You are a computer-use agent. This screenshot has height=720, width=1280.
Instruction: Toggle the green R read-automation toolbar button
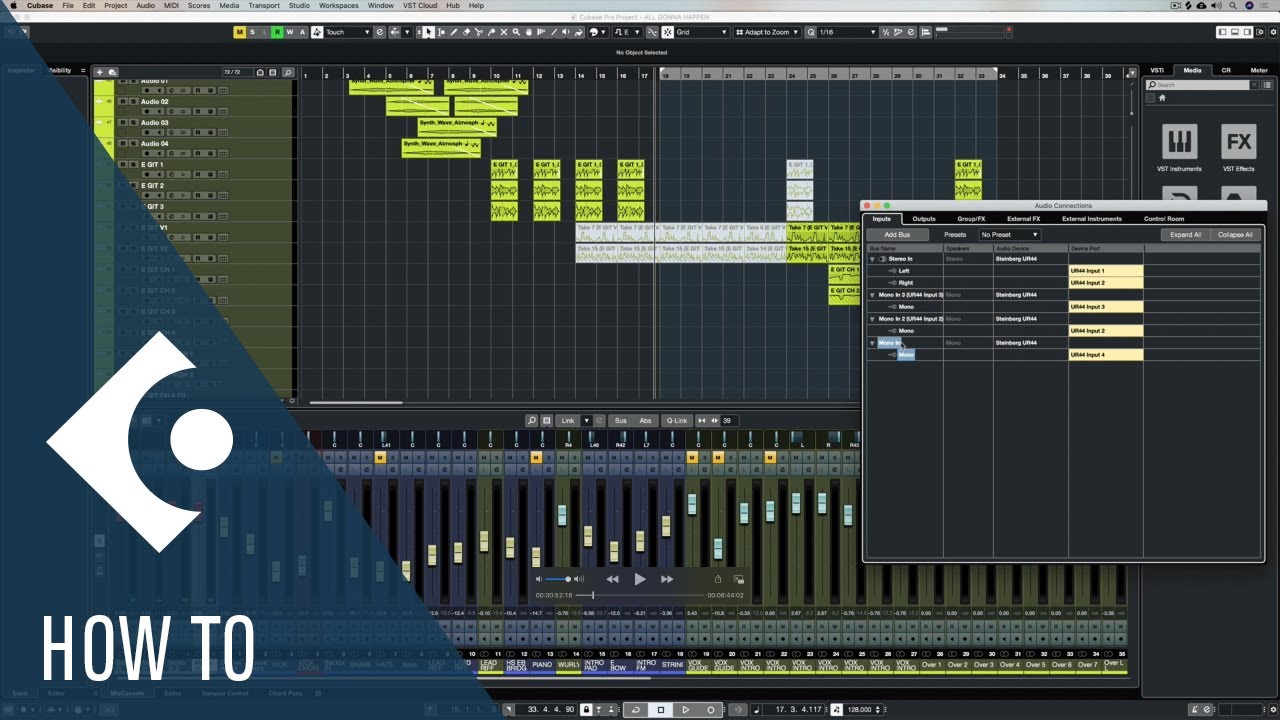pyautogui.click(x=278, y=32)
